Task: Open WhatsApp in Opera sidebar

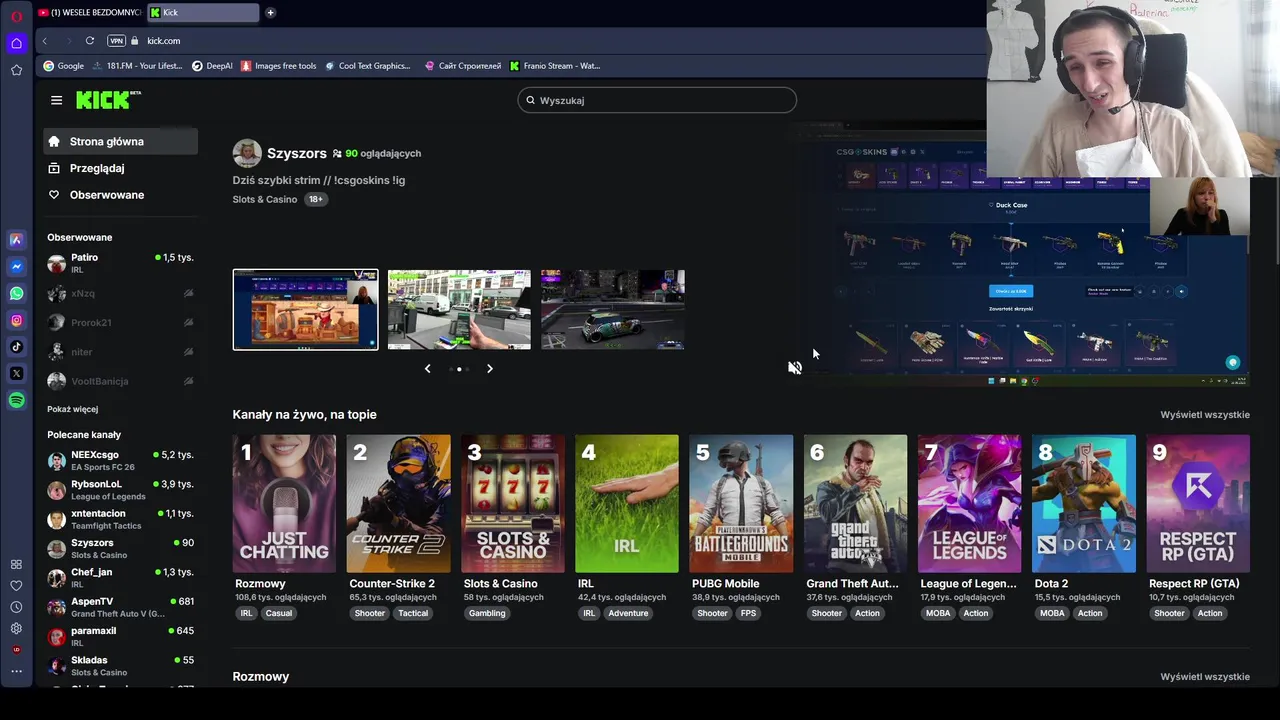Action: pos(16,293)
